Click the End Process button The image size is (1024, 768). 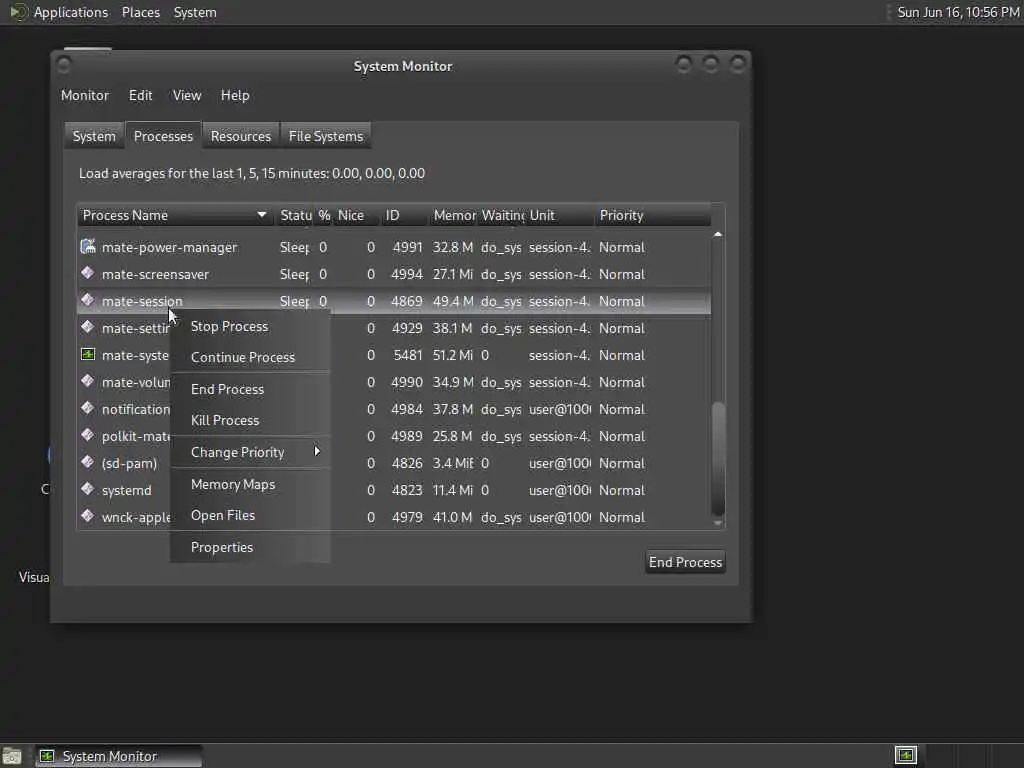pos(685,562)
